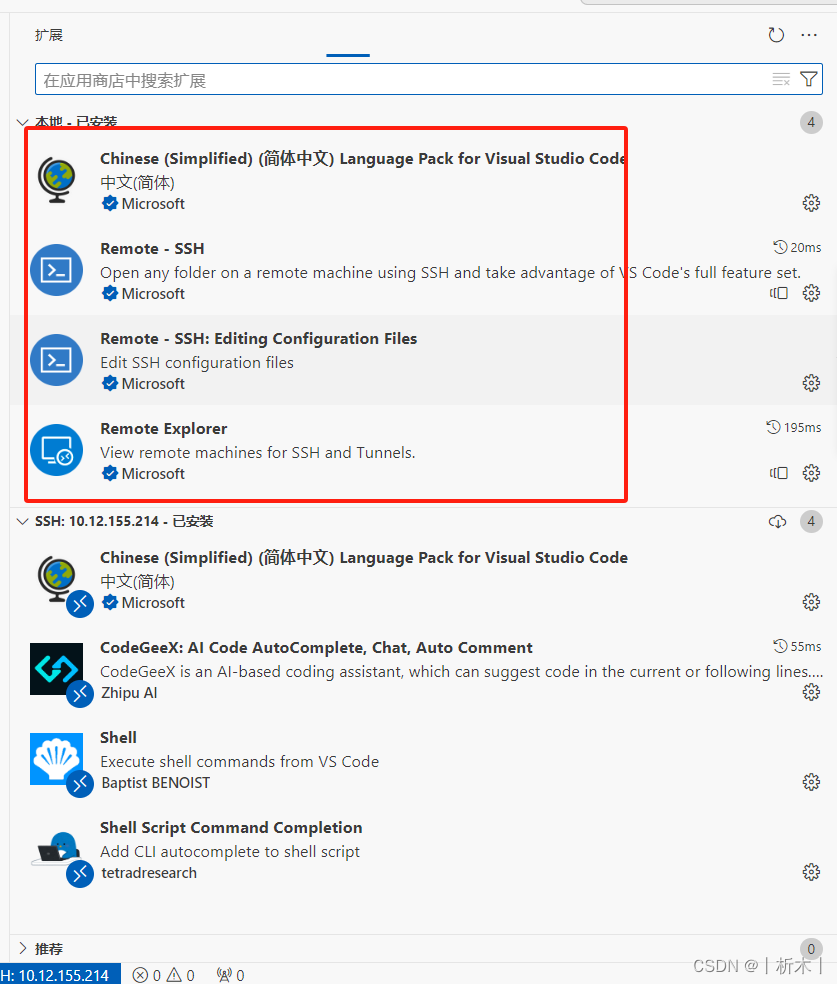Open Remote - SSH extension gear settings icon

pos(811,293)
